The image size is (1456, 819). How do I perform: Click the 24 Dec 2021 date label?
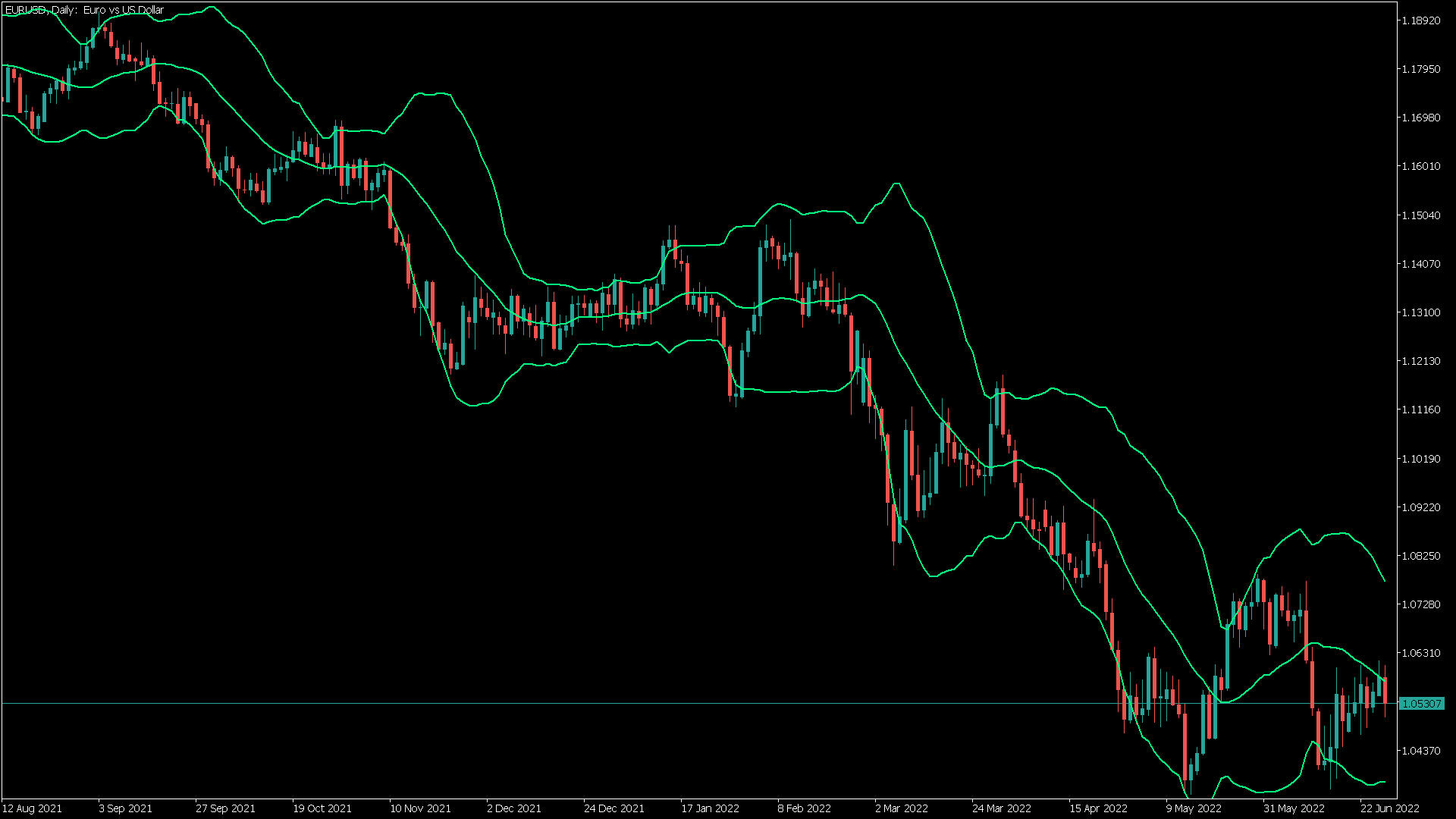[x=614, y=808]
